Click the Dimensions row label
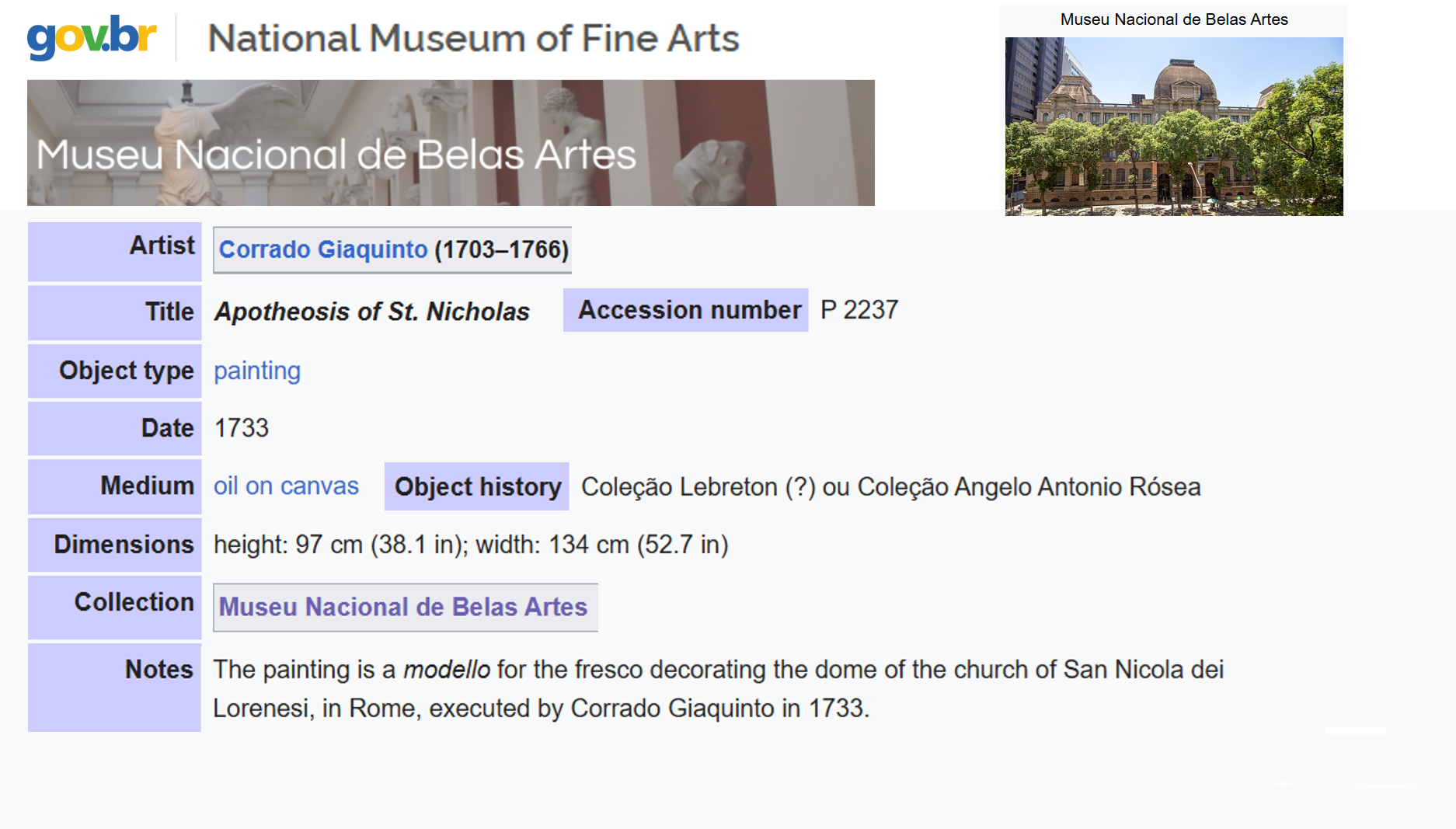Screen dimensions: 1456x829 click(124, 544)
